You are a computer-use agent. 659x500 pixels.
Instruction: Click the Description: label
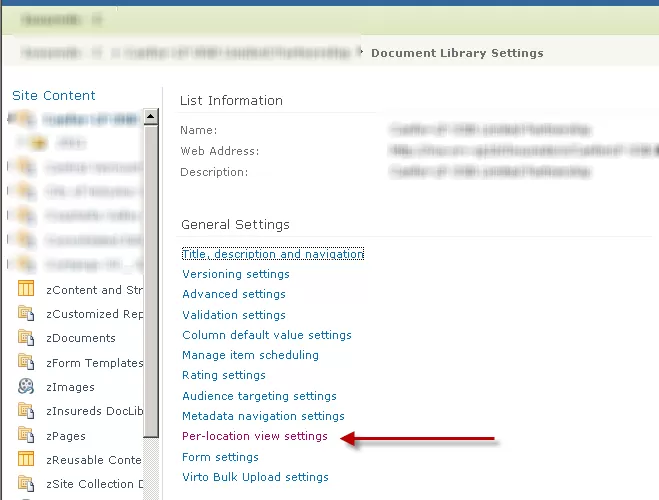(x=214, y=172)
